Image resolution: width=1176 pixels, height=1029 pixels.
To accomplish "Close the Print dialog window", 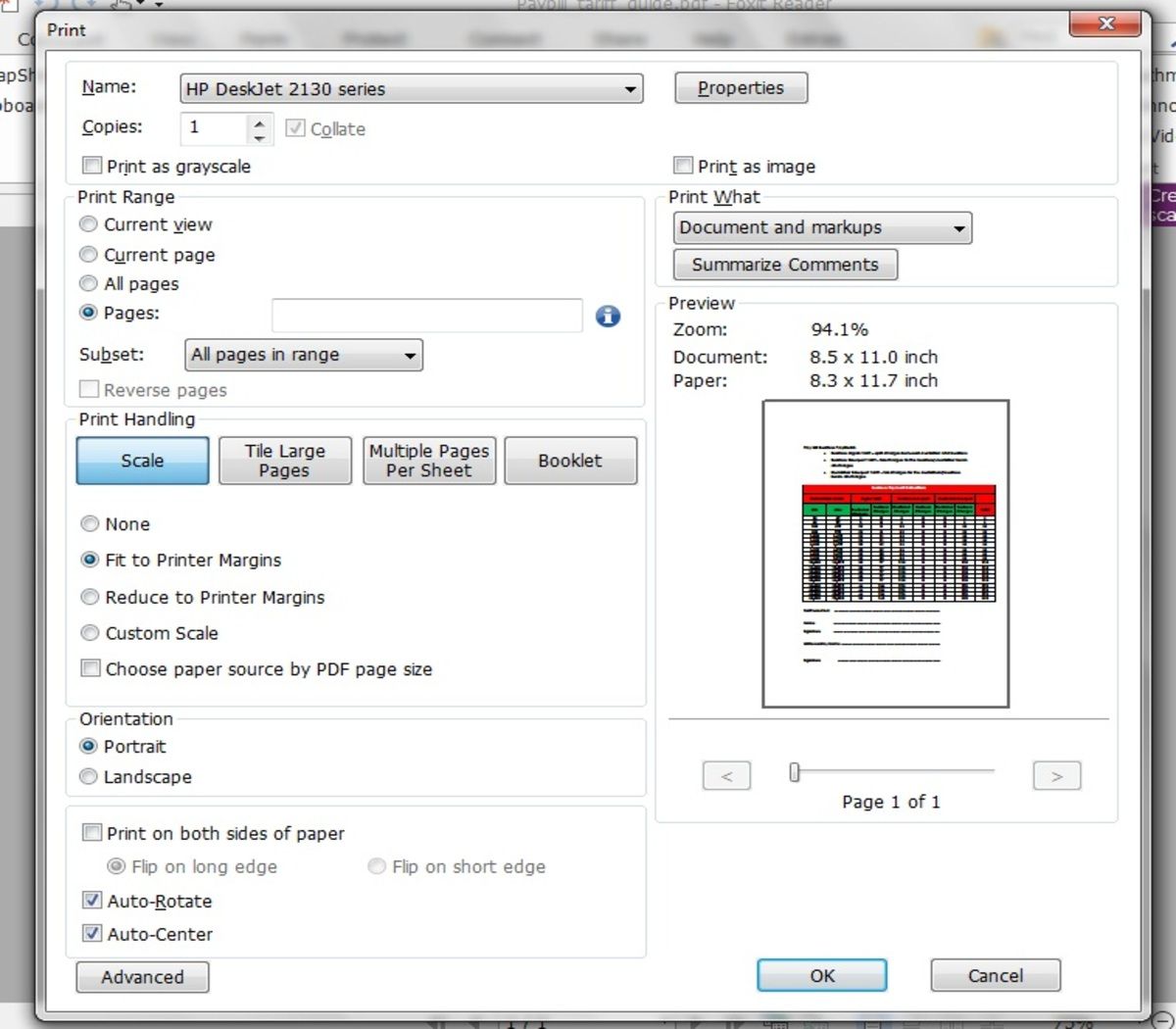I will (x=1105, y=24).
